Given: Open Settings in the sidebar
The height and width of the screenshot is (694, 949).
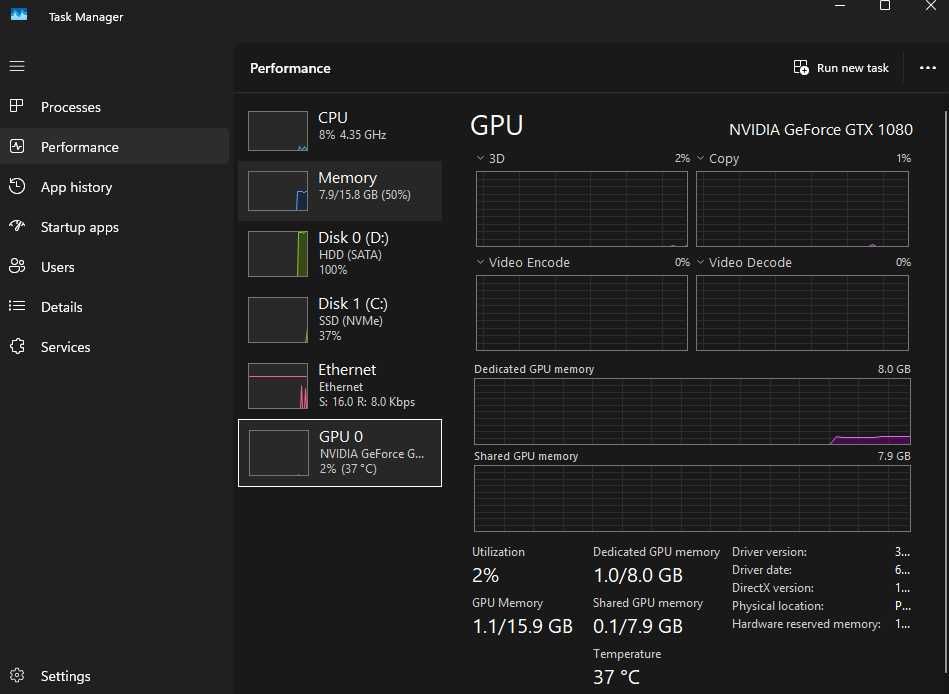Looking at the screenshot, I should (114, 676).
